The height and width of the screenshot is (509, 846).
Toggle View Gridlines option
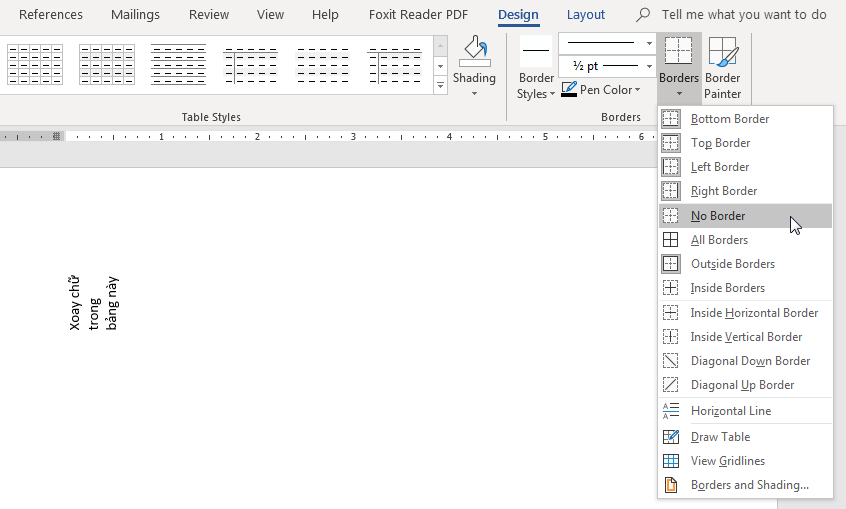727,461
